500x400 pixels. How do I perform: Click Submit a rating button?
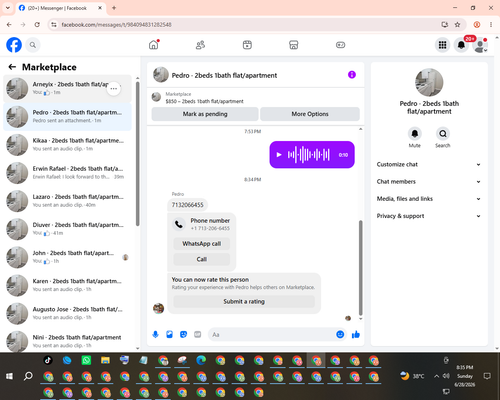[x=244, y=301]
